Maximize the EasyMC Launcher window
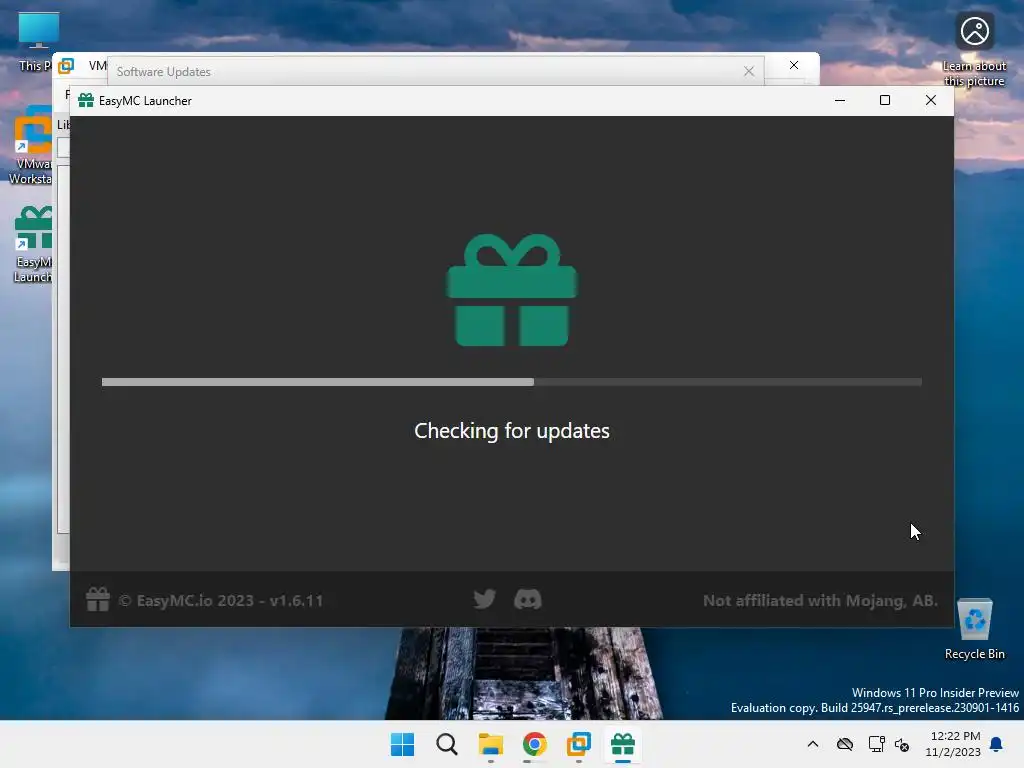Image resolution: width=1024 pixels, height=768 pixels. click(x=885, y=101)
